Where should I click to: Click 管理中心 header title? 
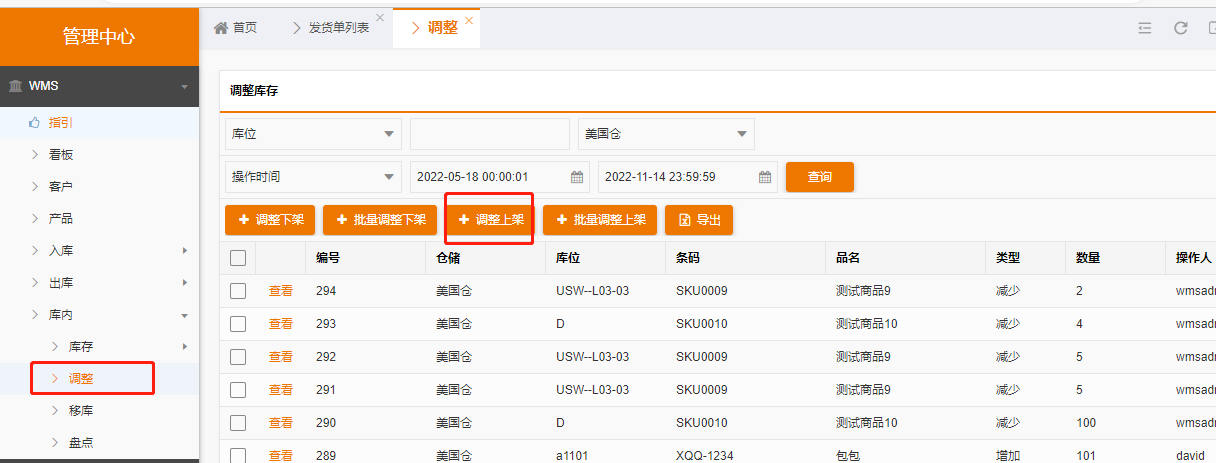99,37
